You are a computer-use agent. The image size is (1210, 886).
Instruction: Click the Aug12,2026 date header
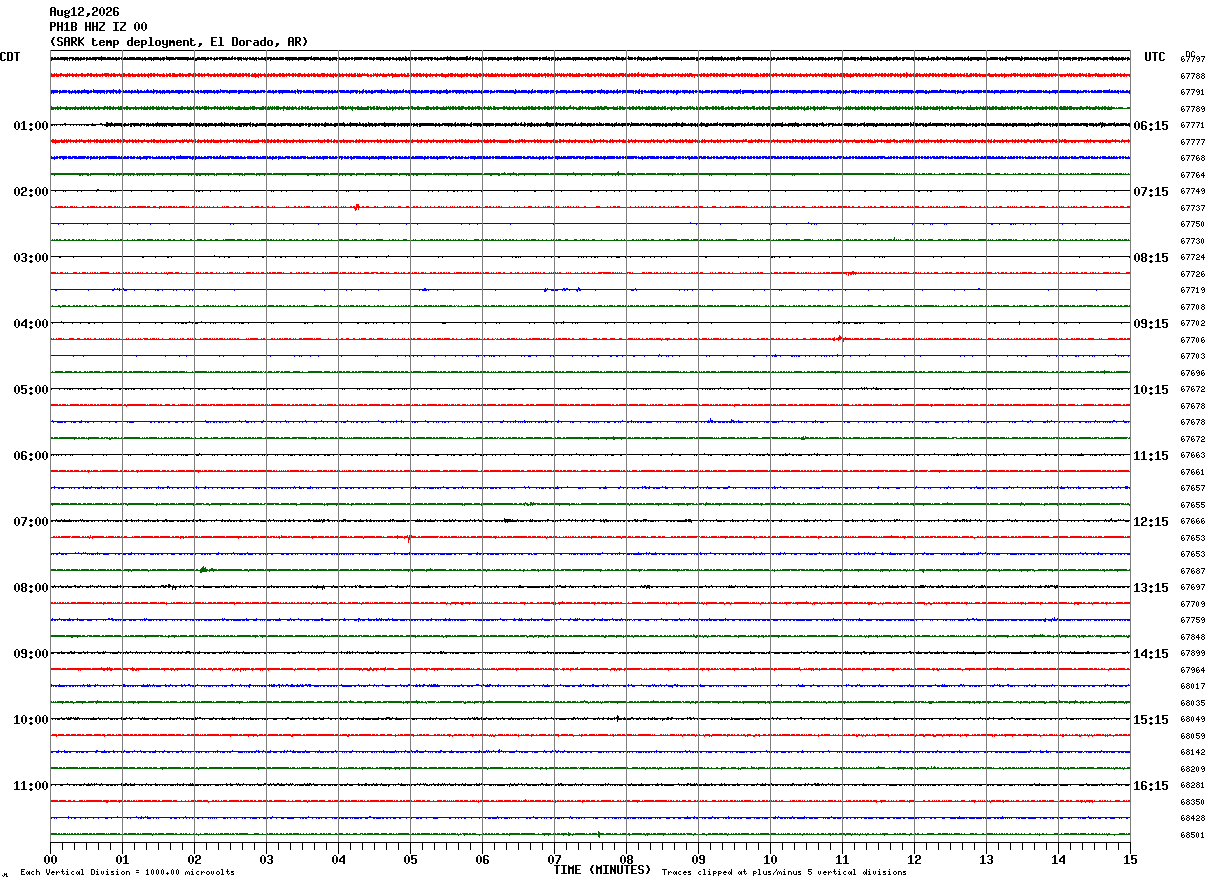pos(84,12)
